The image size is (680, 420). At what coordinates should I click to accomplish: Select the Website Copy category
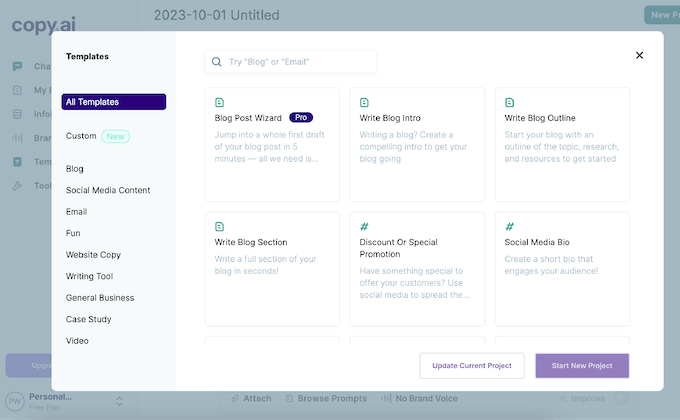coord(93,255)
